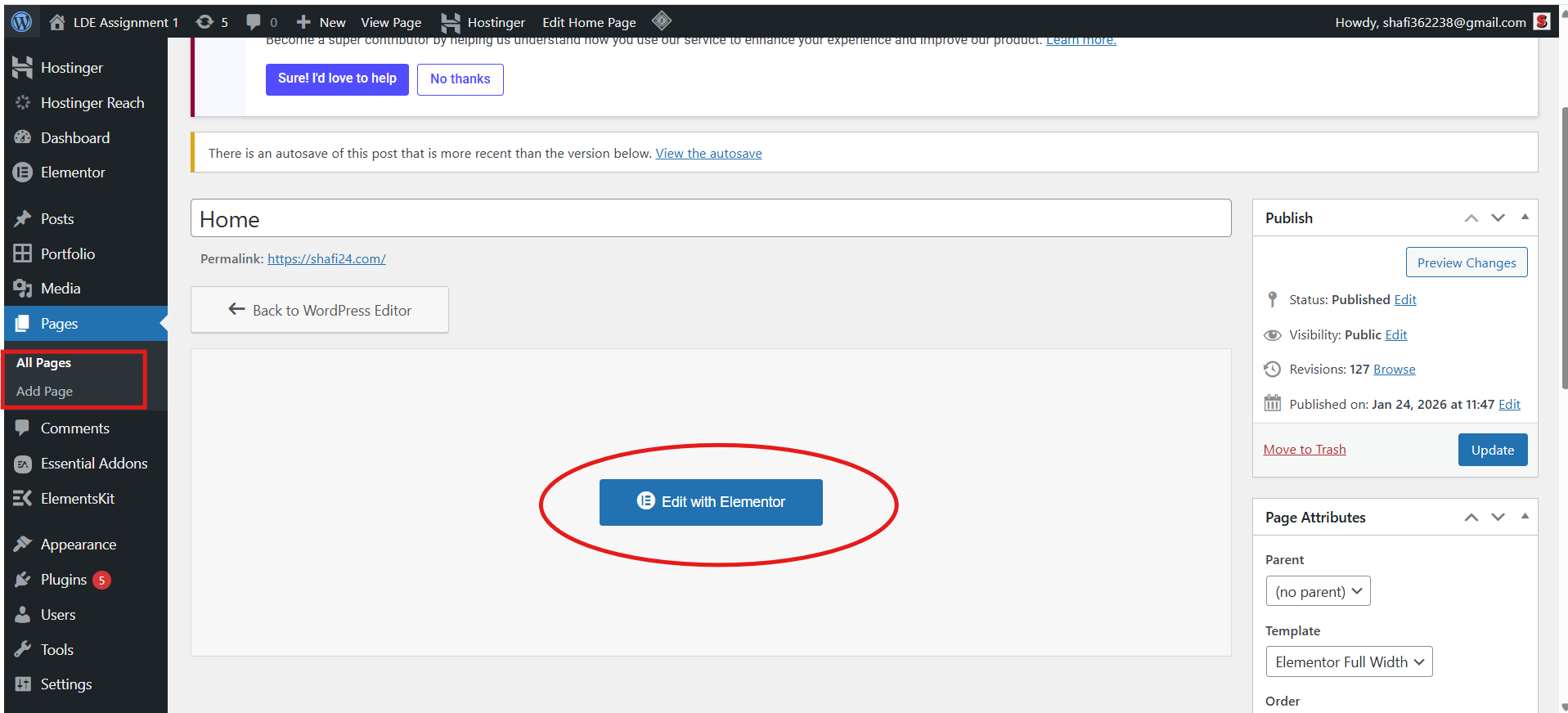Open the ElementsKit sidebar menu

[77, 499]
